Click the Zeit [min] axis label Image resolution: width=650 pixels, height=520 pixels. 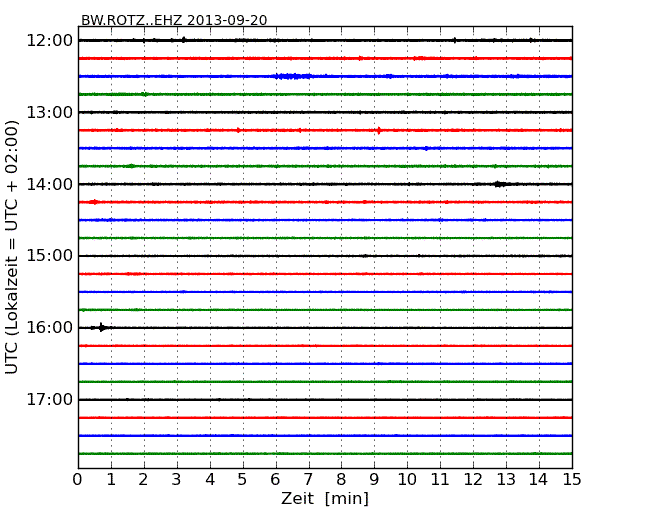coord(325,498)
